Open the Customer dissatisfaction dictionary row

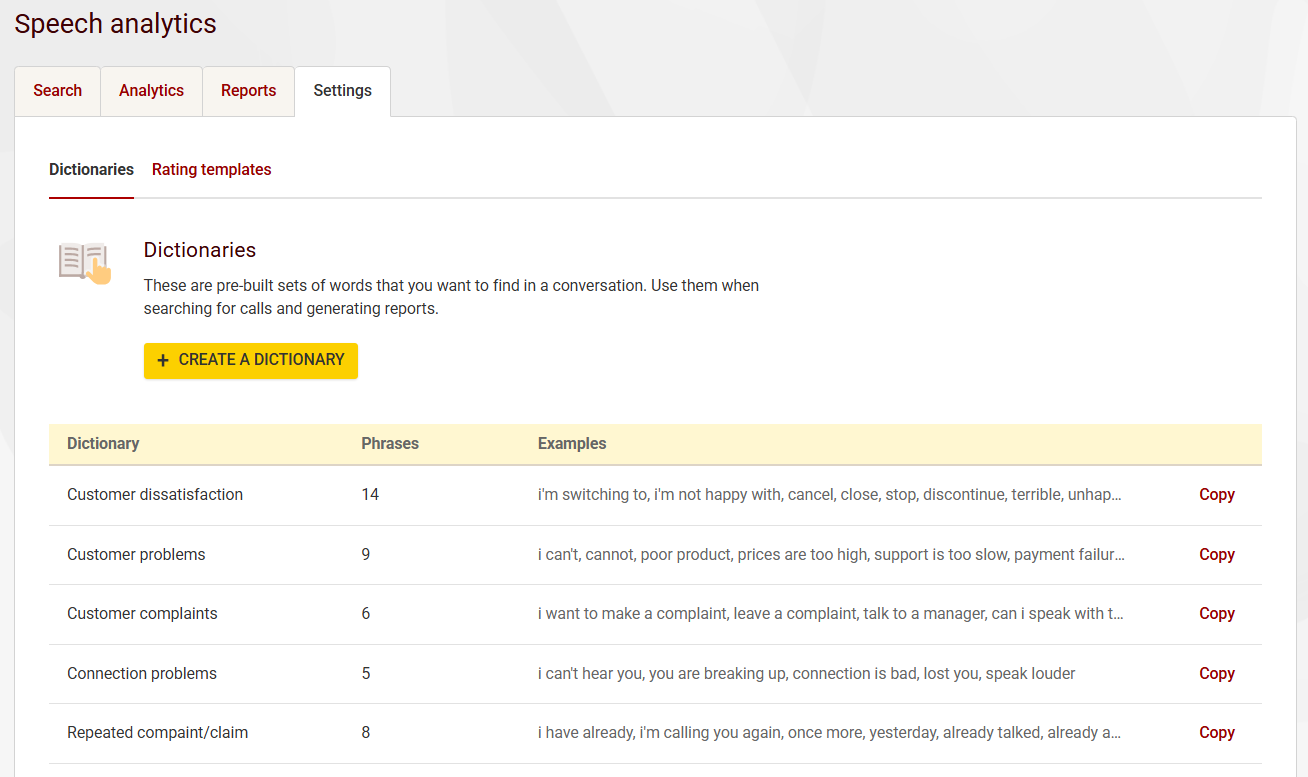pyautogui.click(x=155, y=495)
